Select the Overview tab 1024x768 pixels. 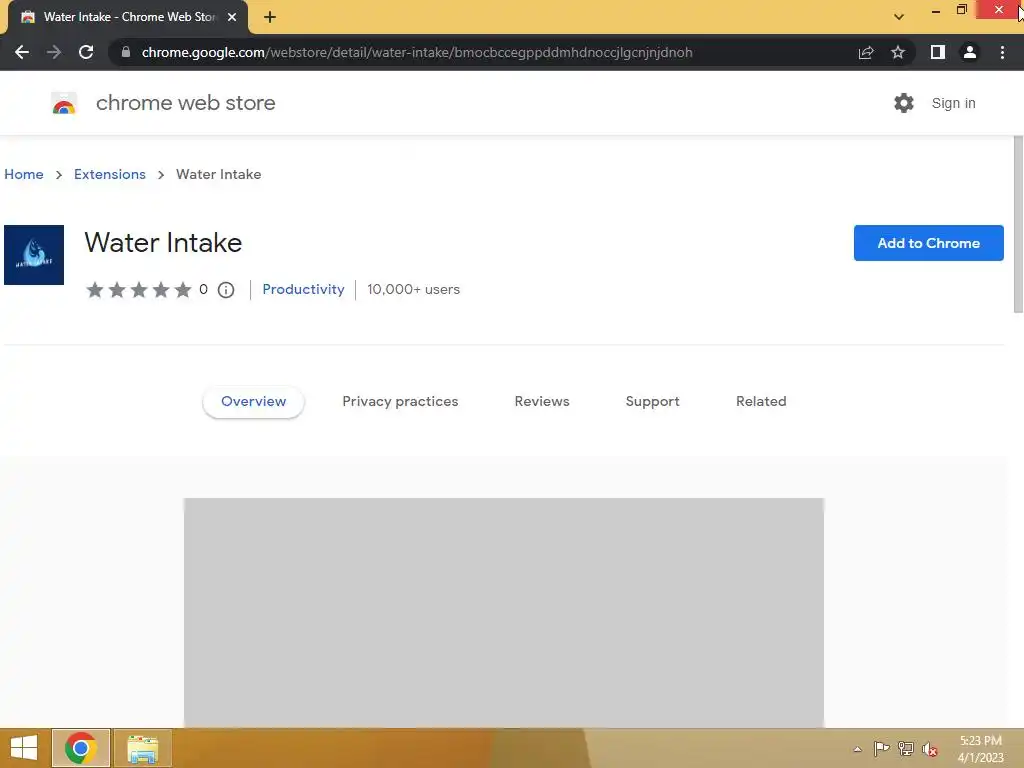click(253, 402)
